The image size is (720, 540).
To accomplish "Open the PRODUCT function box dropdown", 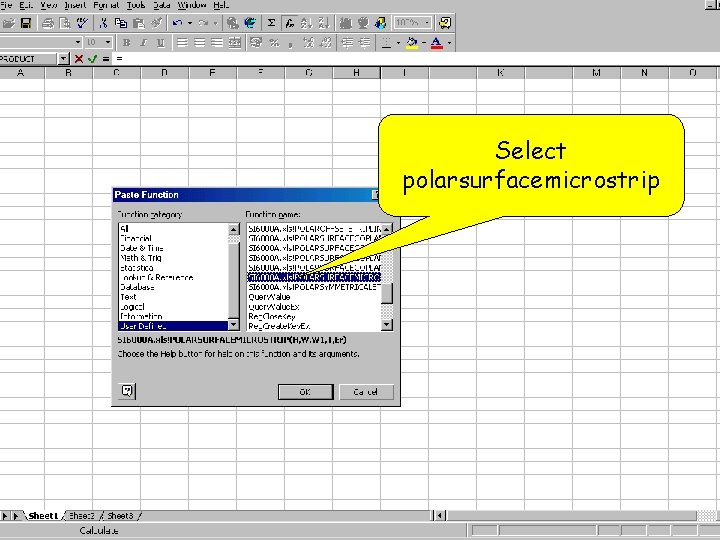I will pos(63,59).
